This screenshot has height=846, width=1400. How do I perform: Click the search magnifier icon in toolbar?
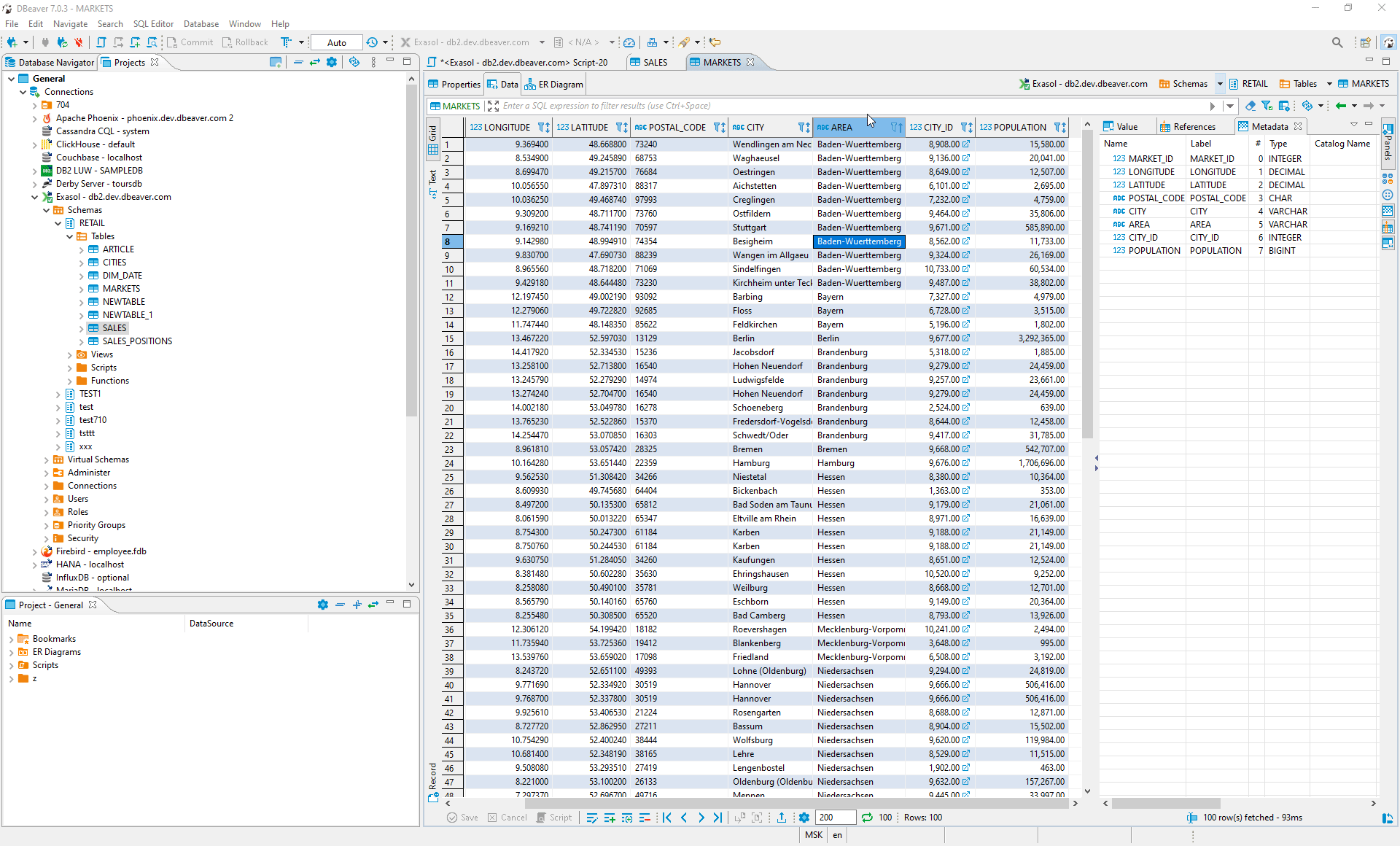1337,42
